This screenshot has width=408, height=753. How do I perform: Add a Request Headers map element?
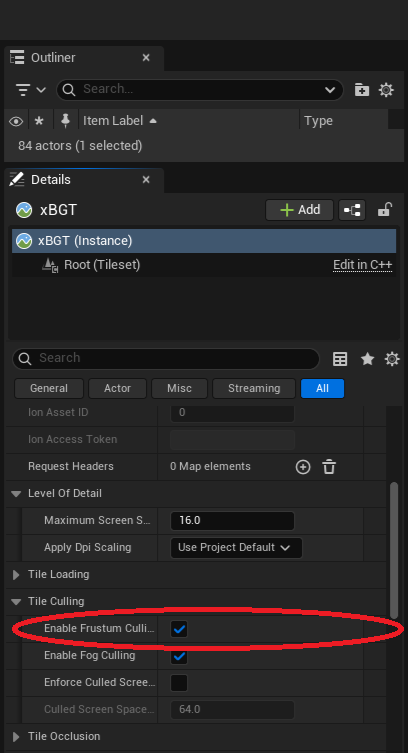click(303, 467)
